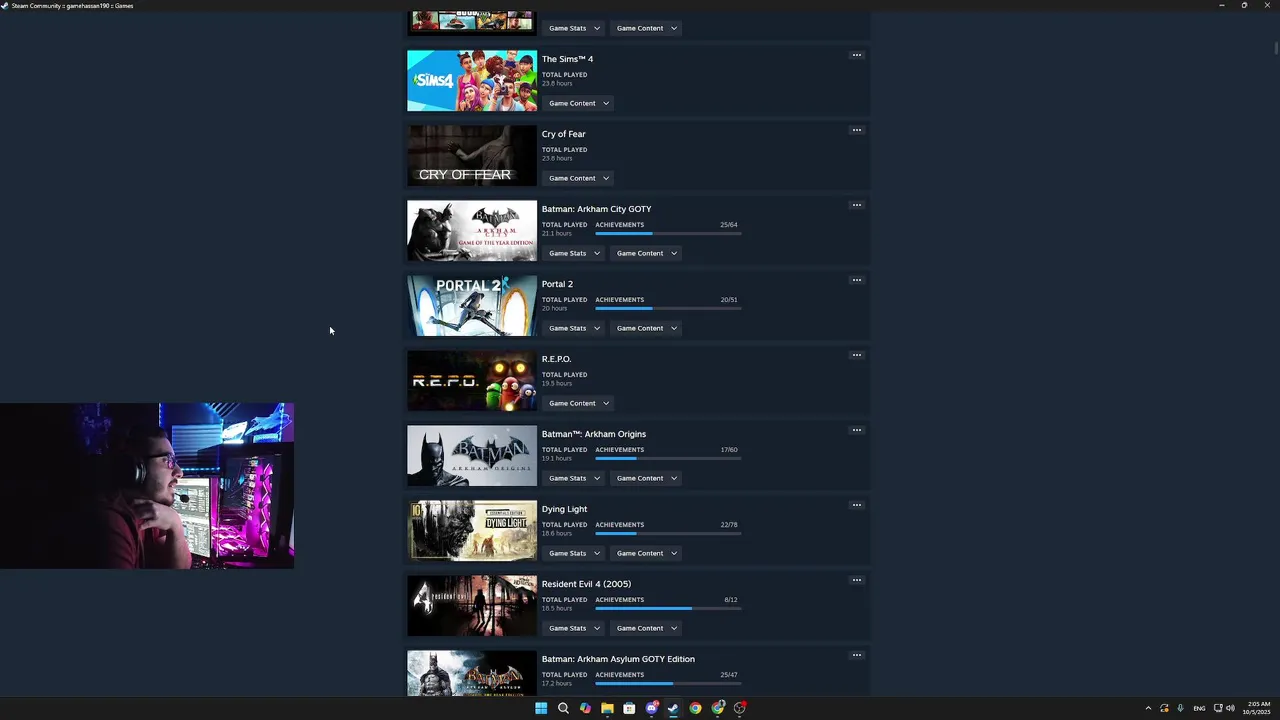
Task: Open options menu for Batman: Arkham Asylum GOTY
Action: [856, 655]
